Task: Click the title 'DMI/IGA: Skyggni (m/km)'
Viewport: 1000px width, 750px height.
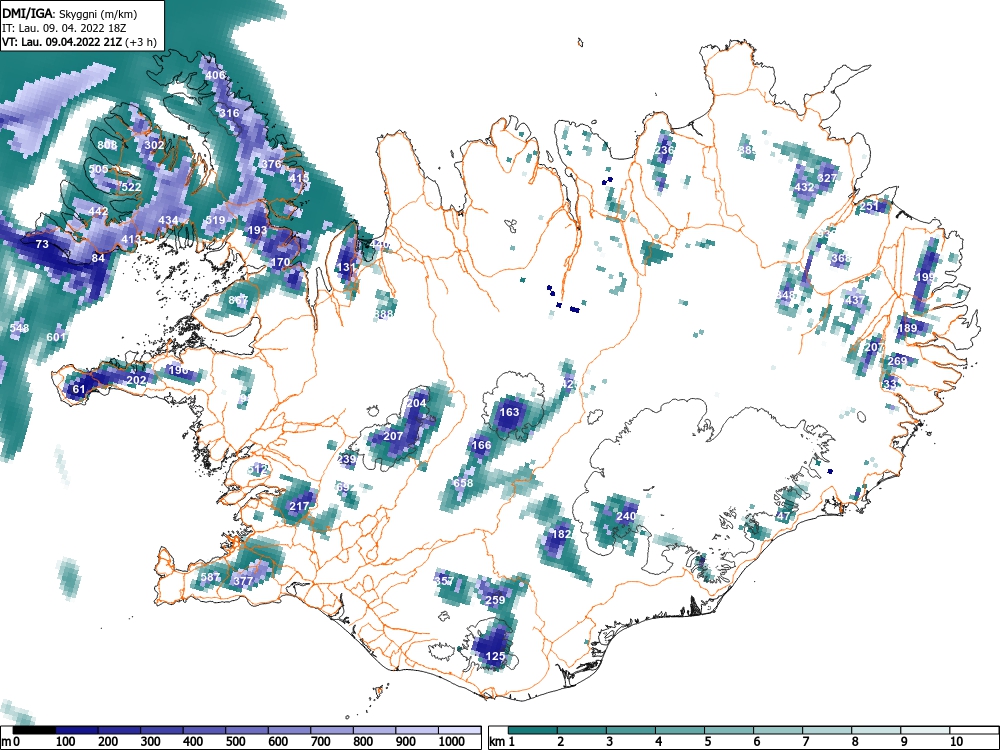Action: point(70,13)
